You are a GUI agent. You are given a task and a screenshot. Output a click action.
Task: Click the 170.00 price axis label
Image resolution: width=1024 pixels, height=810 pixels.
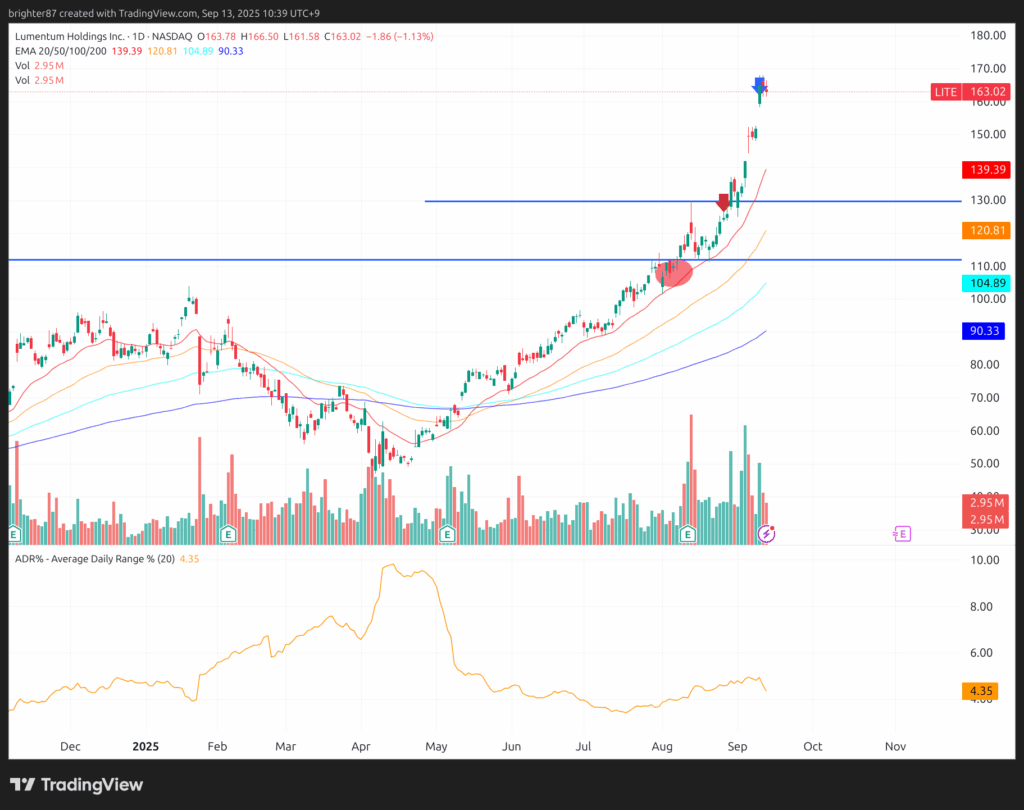(x=987, y=68)
